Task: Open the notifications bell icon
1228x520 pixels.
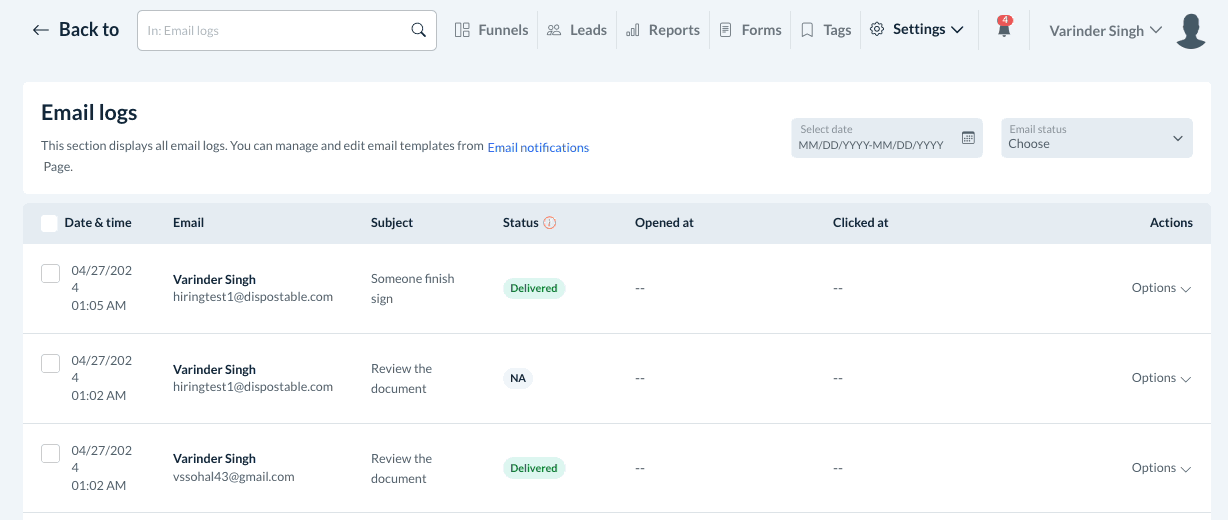Action: [1004, 30]
